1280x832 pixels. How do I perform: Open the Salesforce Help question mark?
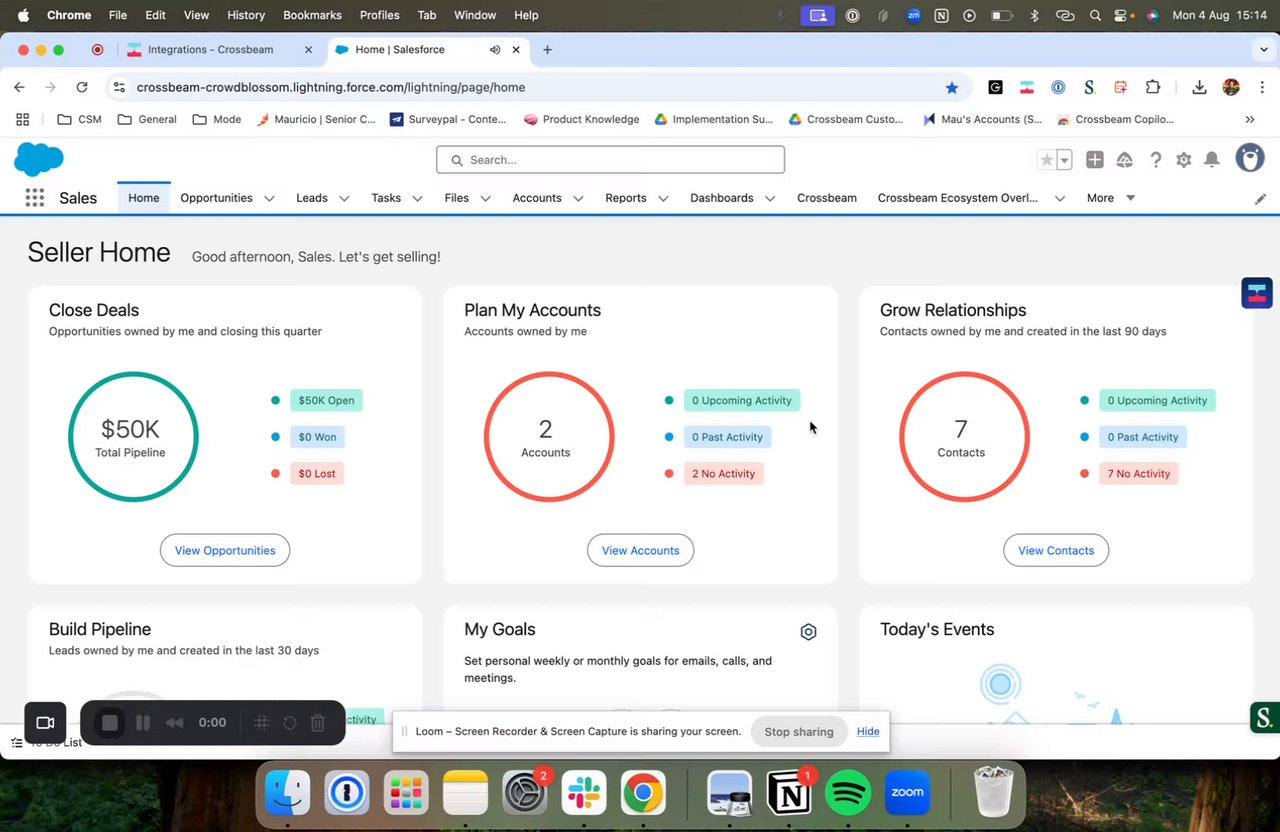click(x=1156, y=160)
